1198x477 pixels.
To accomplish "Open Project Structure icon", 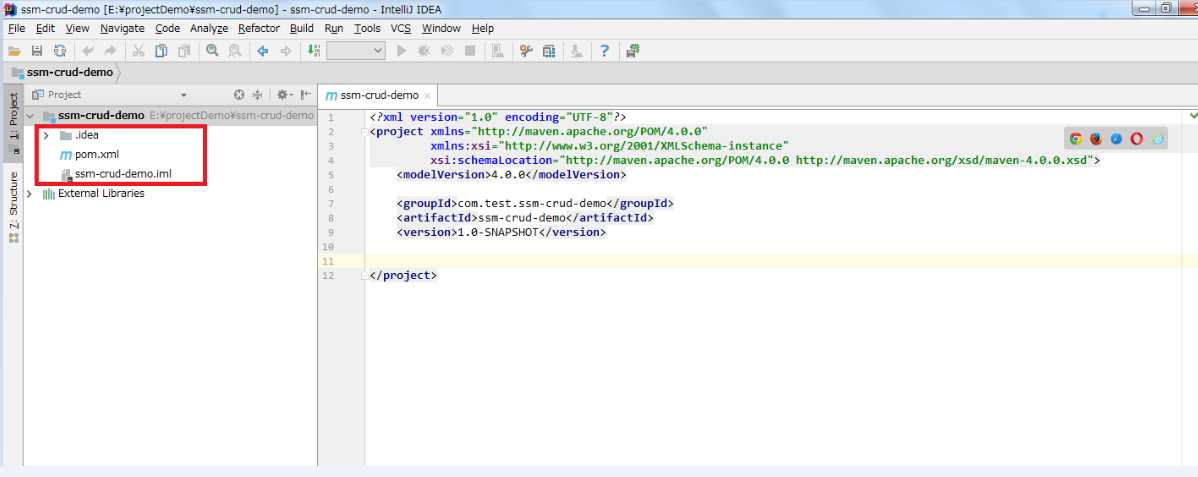I will (549, 51).
